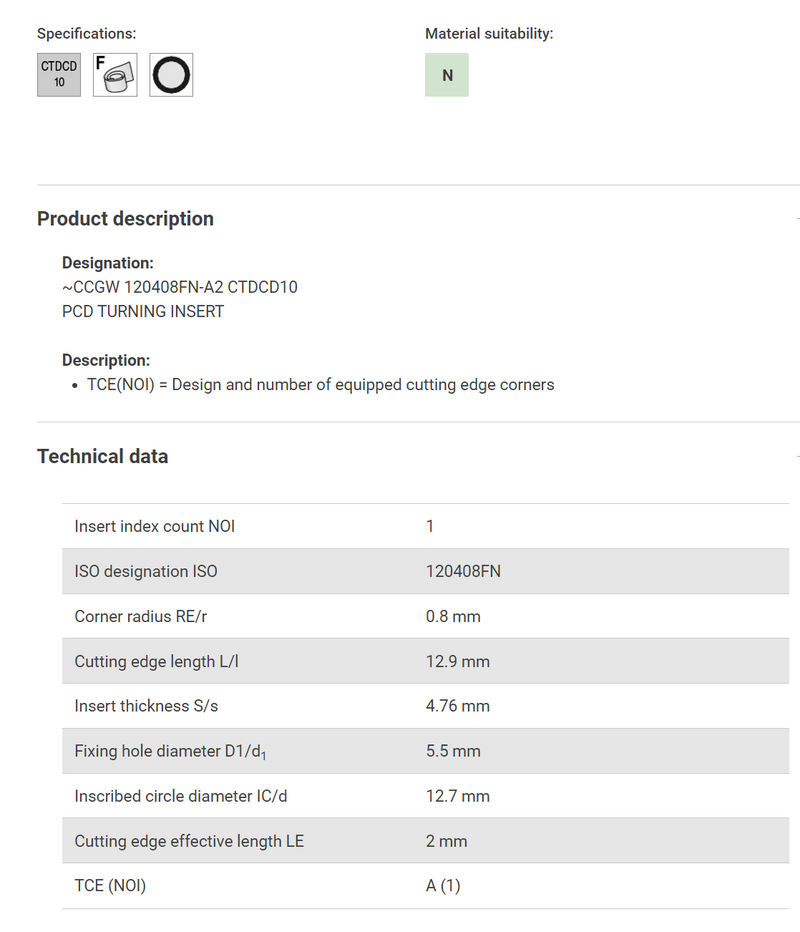The width and height of the screenshot is (800, 932).
Task: Click the CTDCD 10 grade icon
Action: [59, 75]
